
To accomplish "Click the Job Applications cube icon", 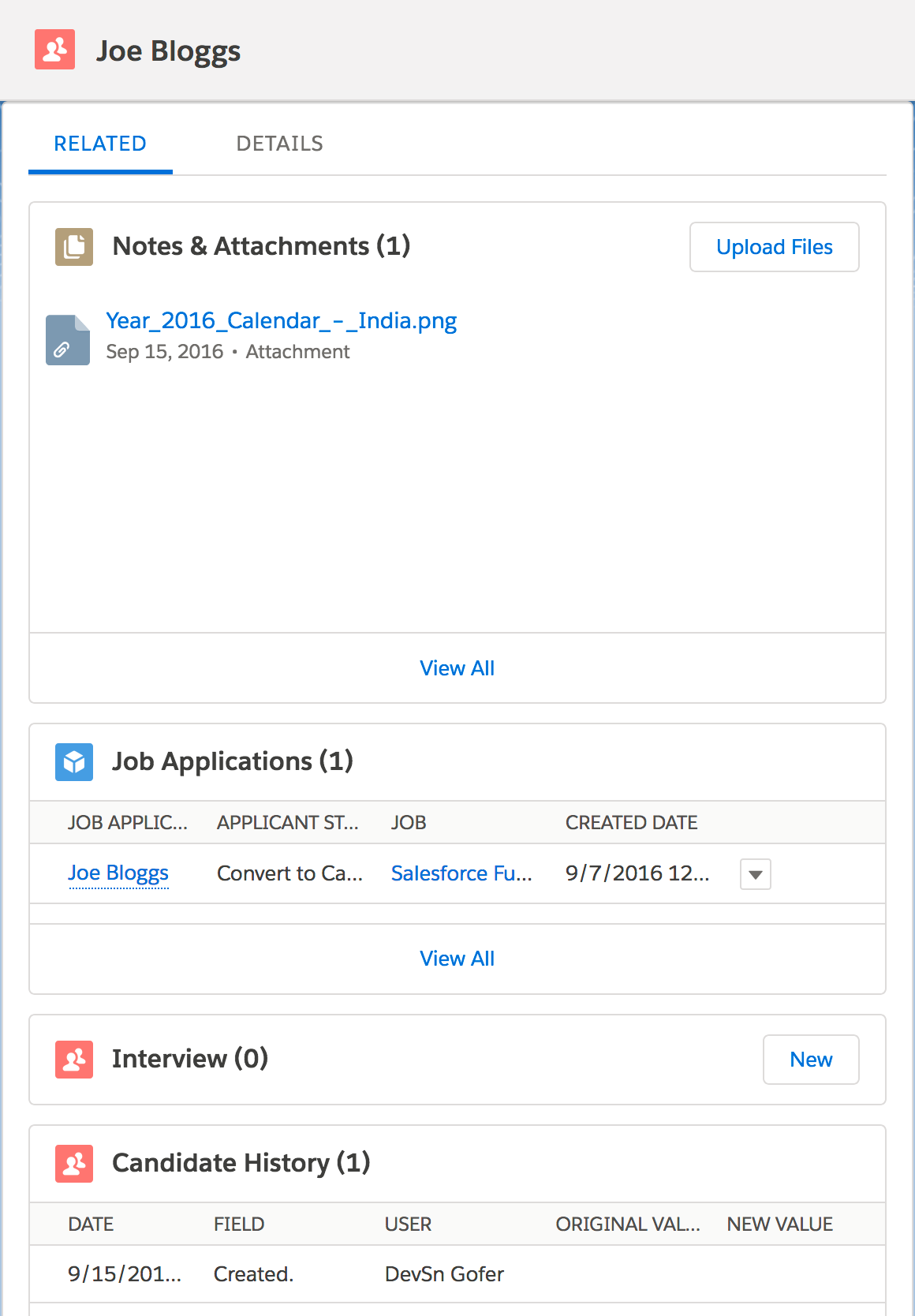I will [74, 762].
